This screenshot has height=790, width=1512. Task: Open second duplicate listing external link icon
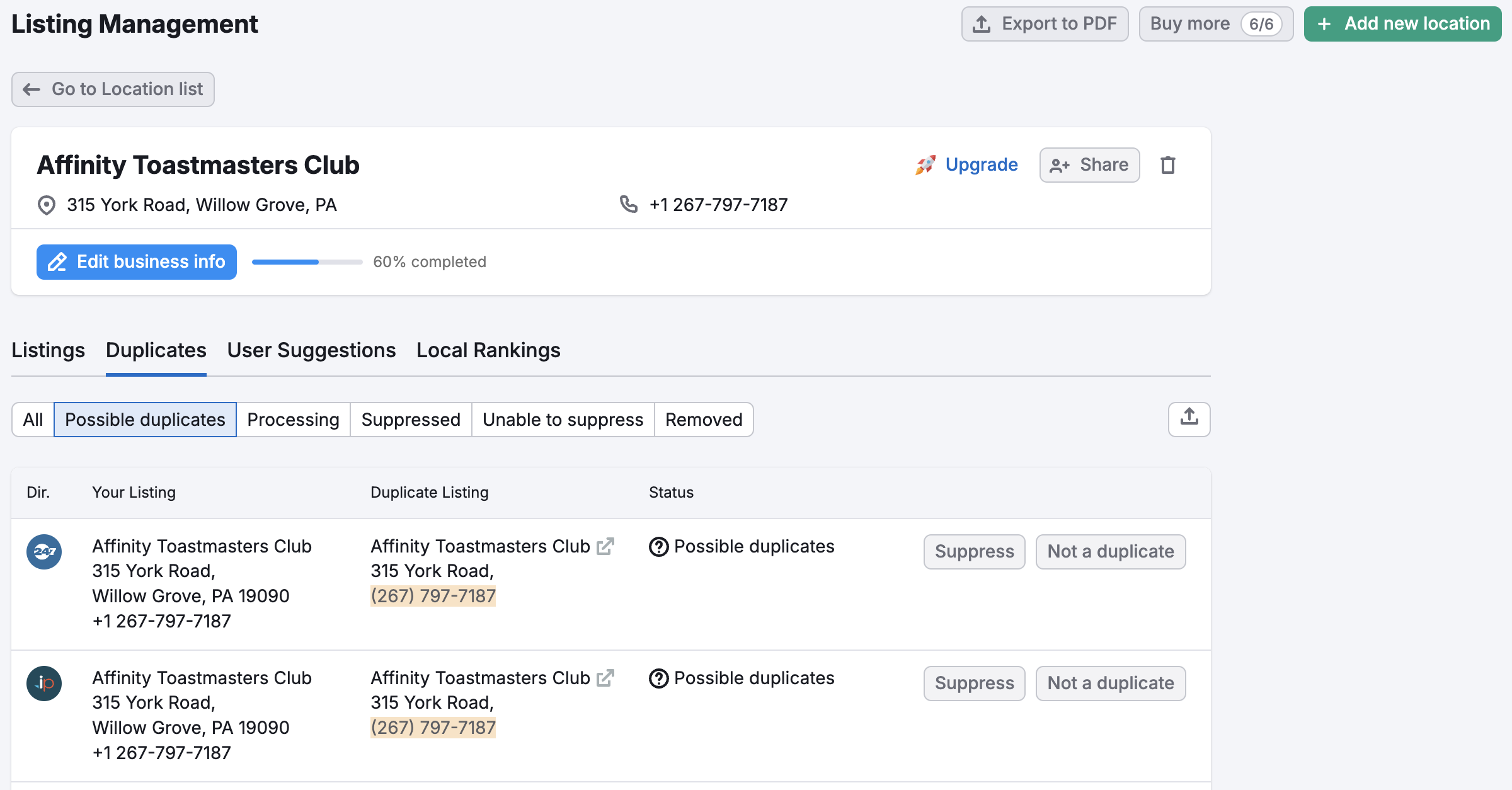(605, 678)
